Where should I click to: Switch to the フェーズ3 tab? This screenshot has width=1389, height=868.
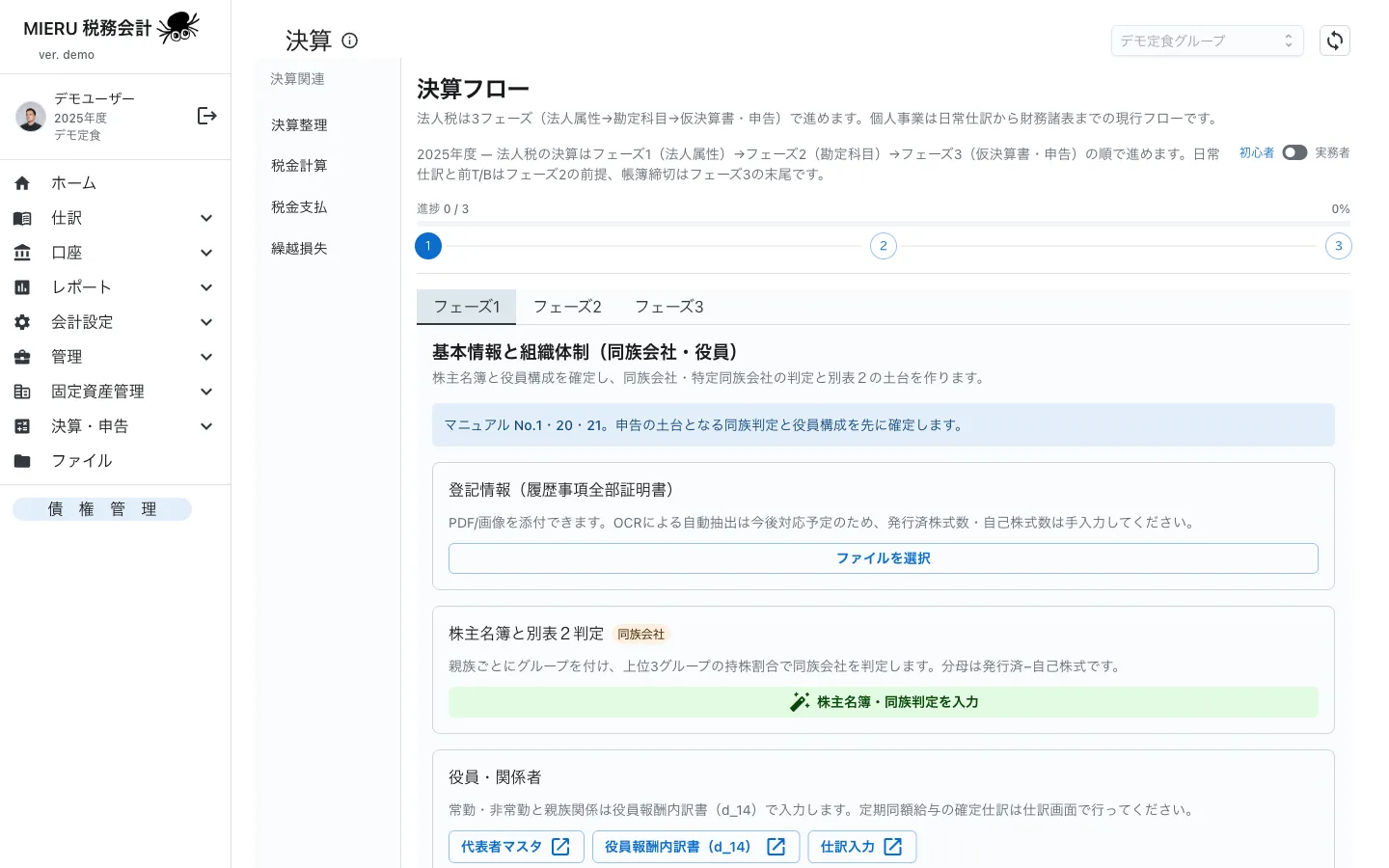click(669, 307)
